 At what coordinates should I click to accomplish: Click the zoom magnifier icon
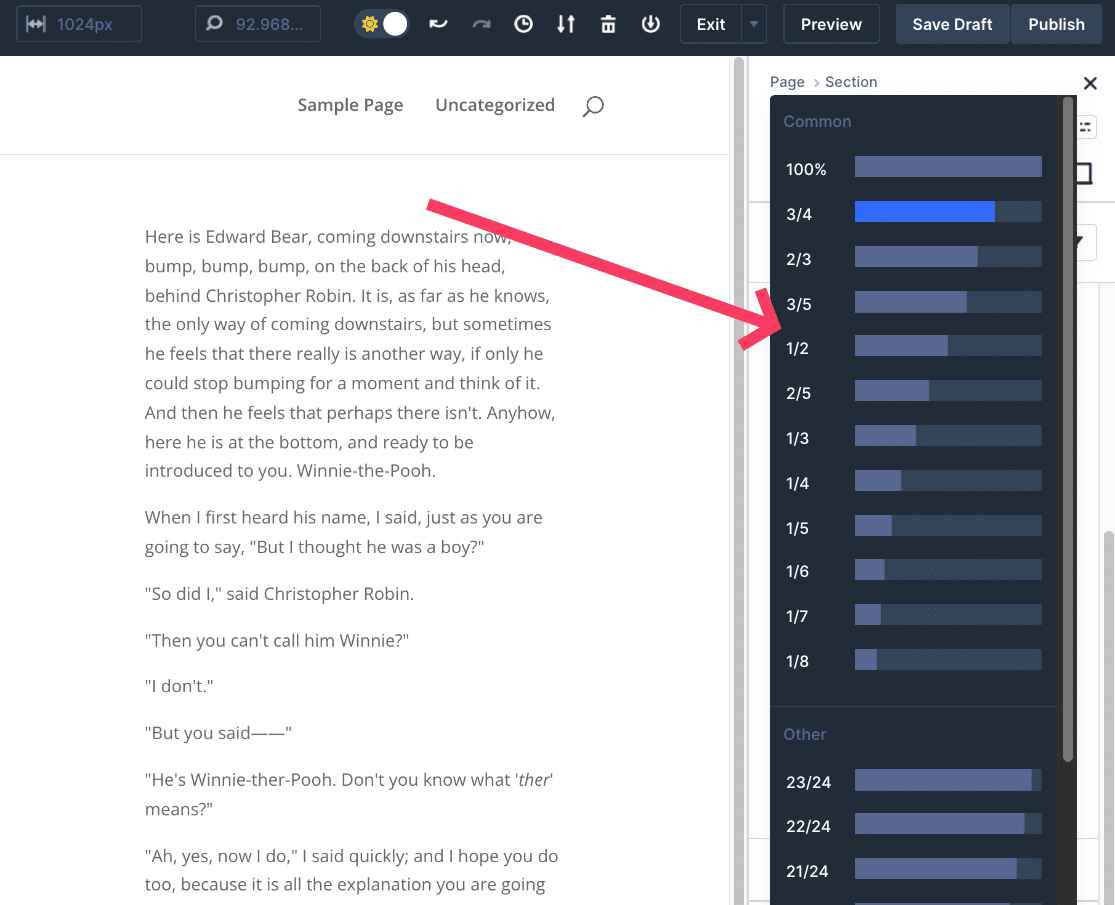coord(213,23)
